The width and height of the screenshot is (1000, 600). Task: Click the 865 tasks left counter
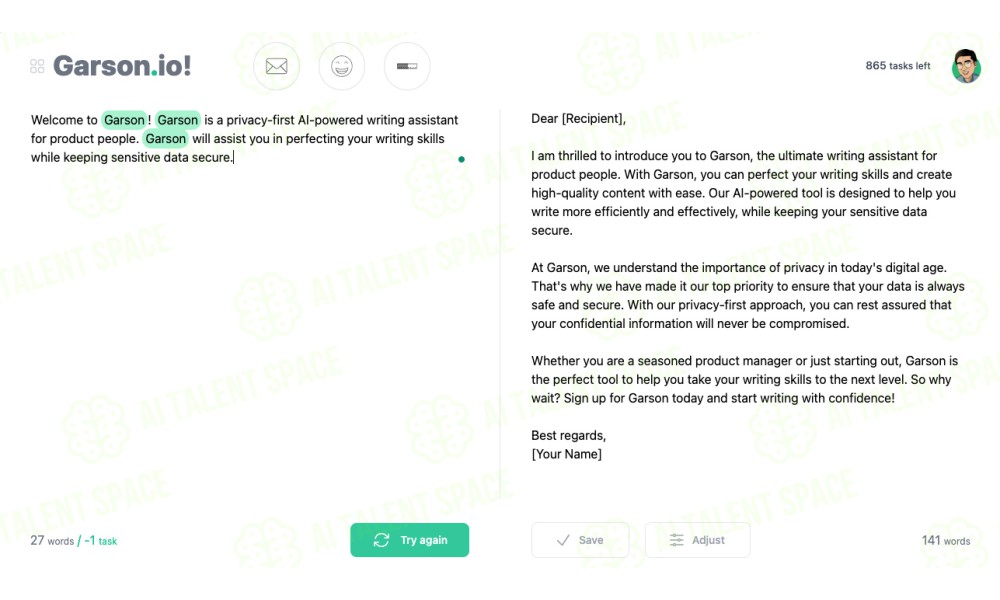tap(897, 66)
